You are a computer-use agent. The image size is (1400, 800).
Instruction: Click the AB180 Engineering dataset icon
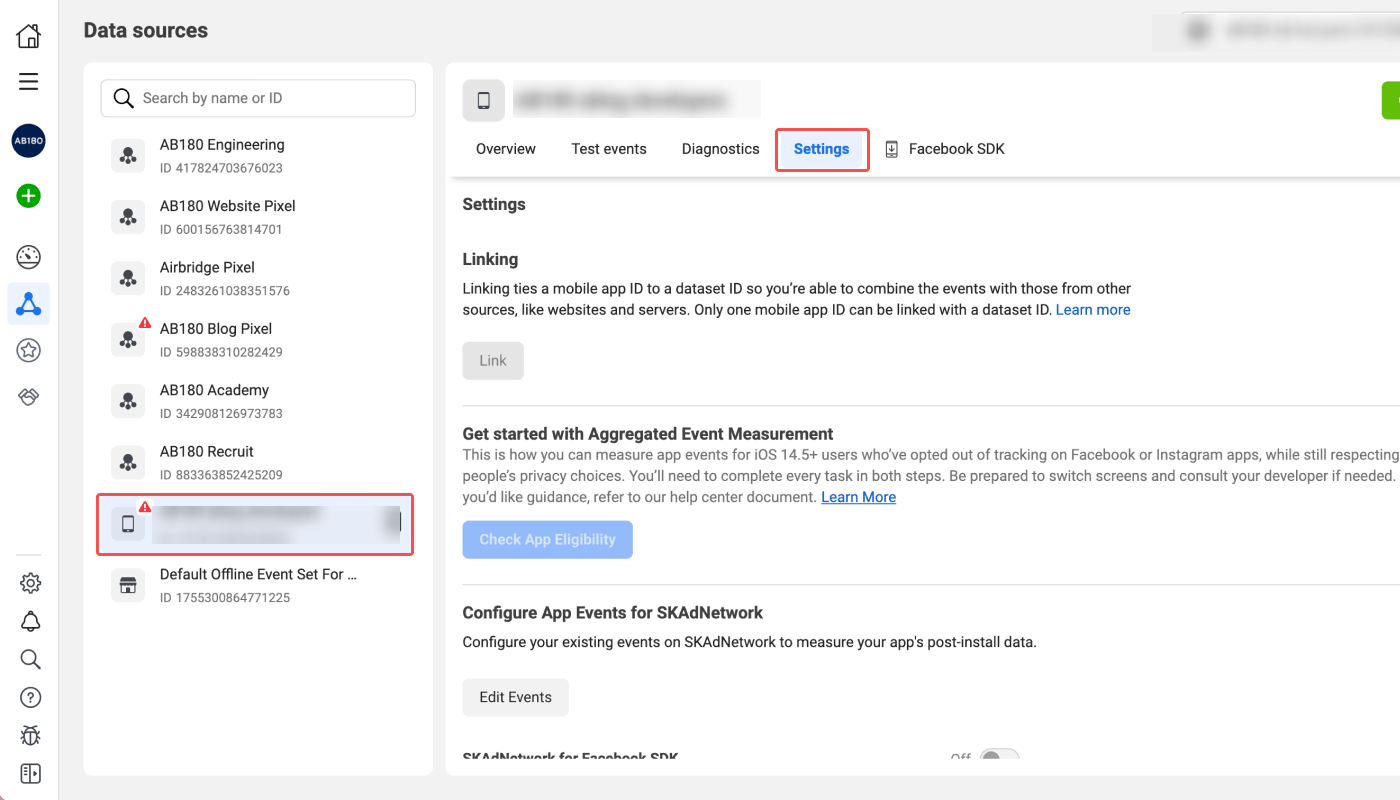tap(128, 156)
